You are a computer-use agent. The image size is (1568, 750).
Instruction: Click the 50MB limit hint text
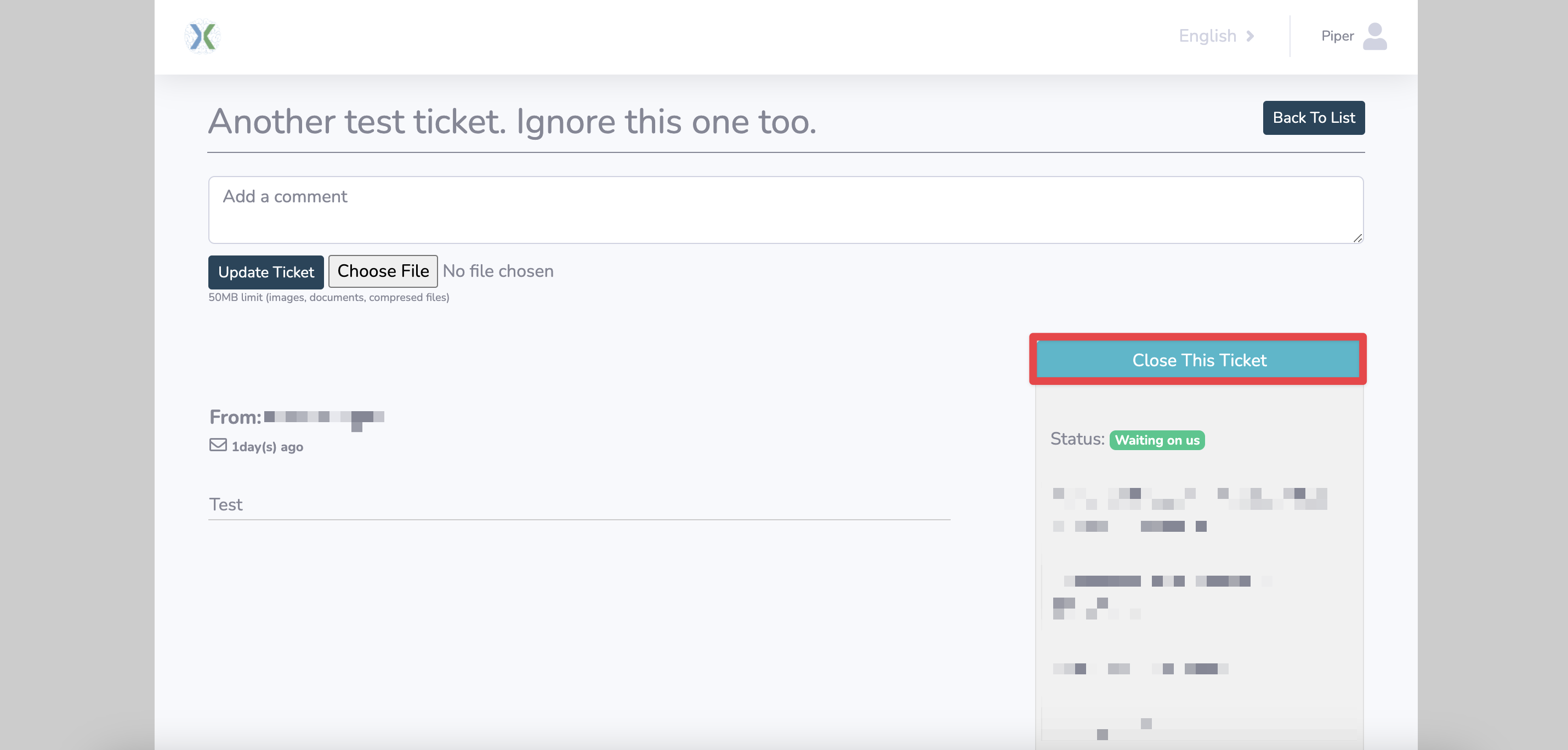(x=329, y=298)
